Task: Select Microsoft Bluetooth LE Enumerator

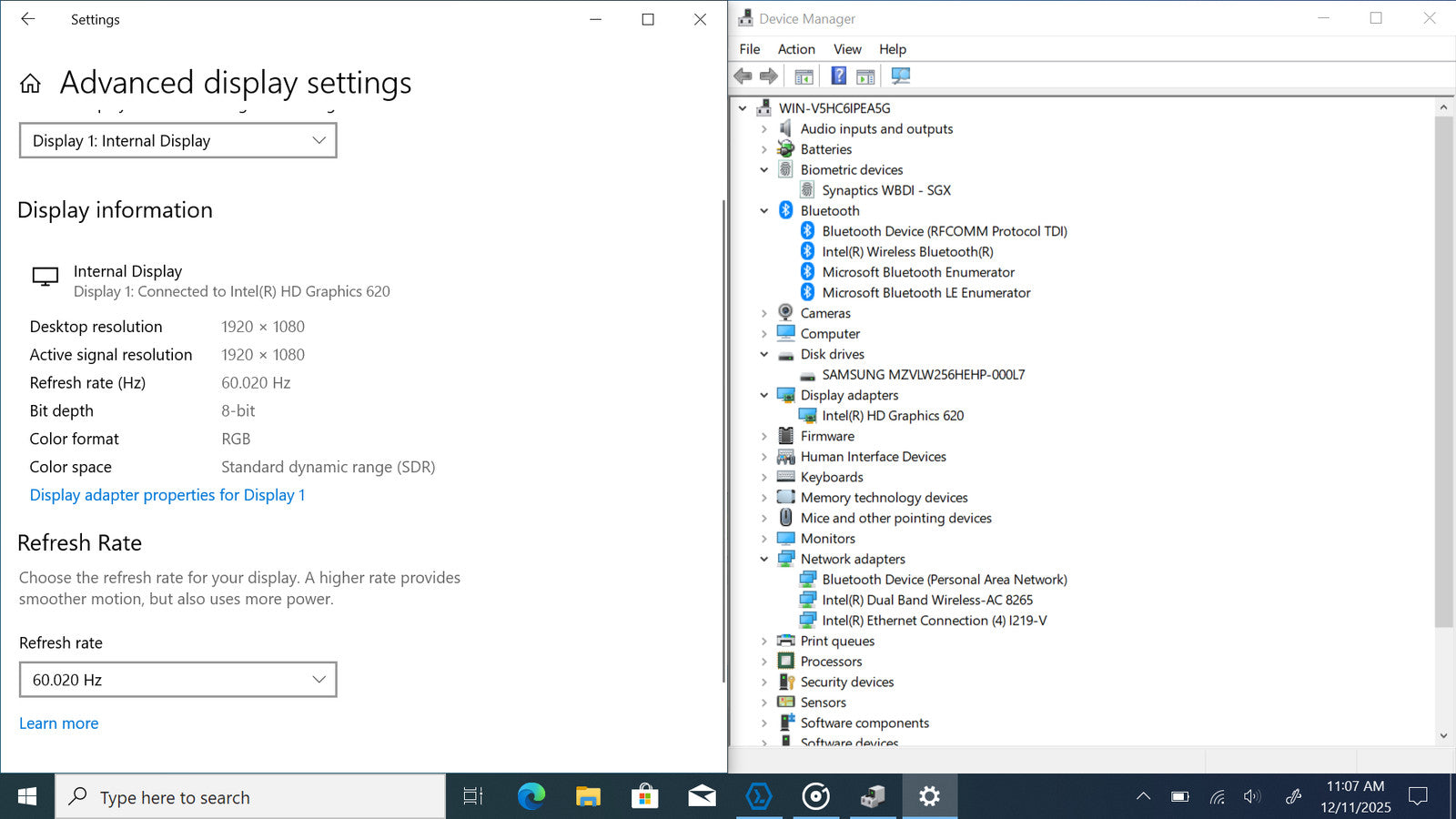Action: pos(926,293)
